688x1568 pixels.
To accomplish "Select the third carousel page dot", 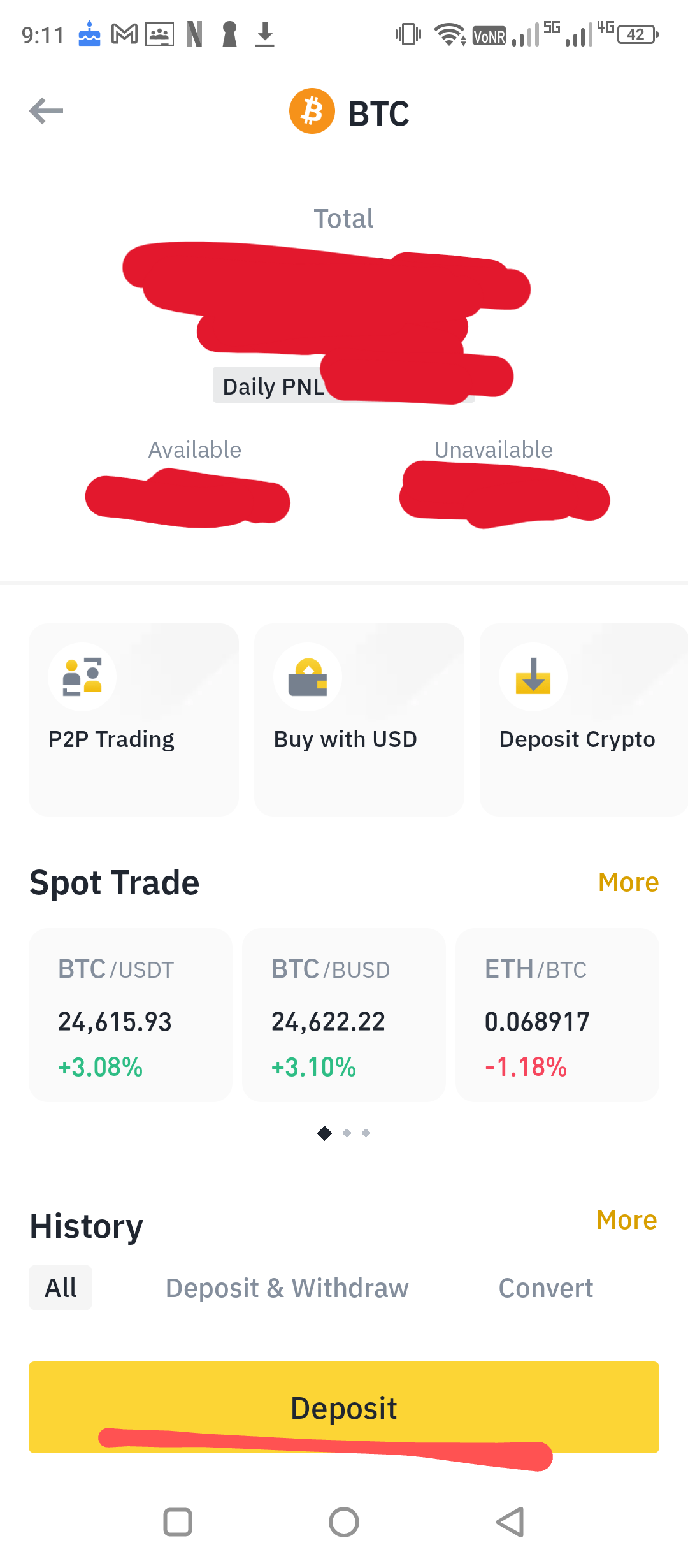I will pyautogui.click(x=366, y=1133).
